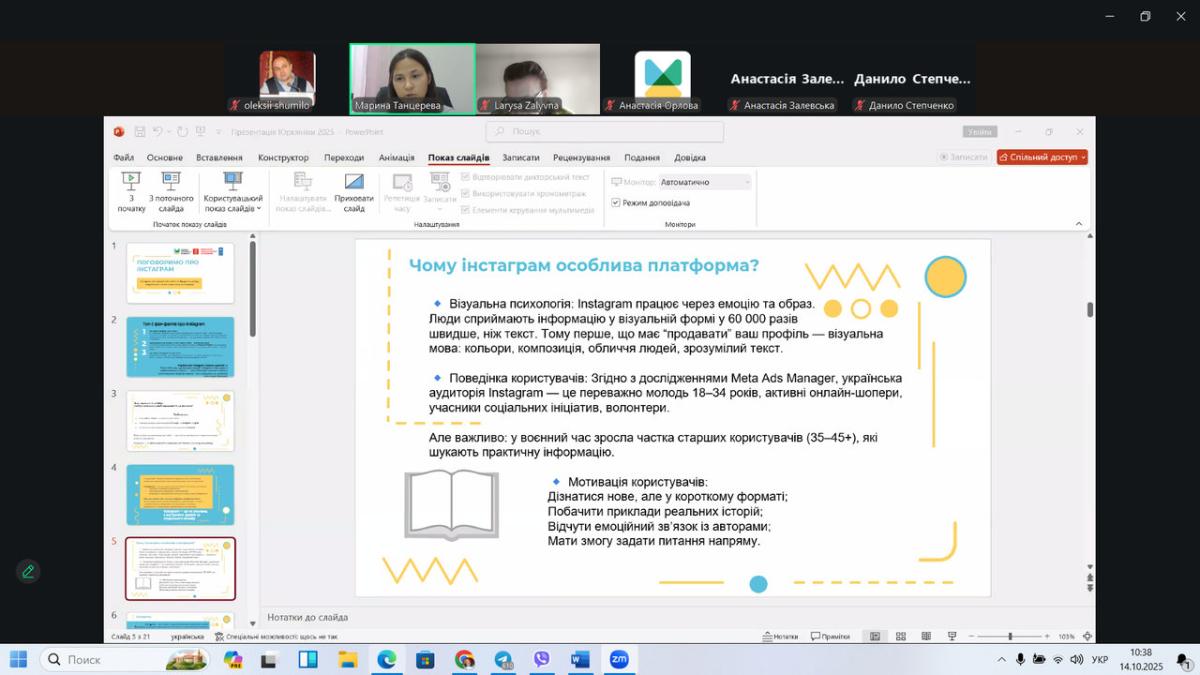This screenshot has width=1200, height=675.
Task: Click the українська language indicator
Action: 188,636
